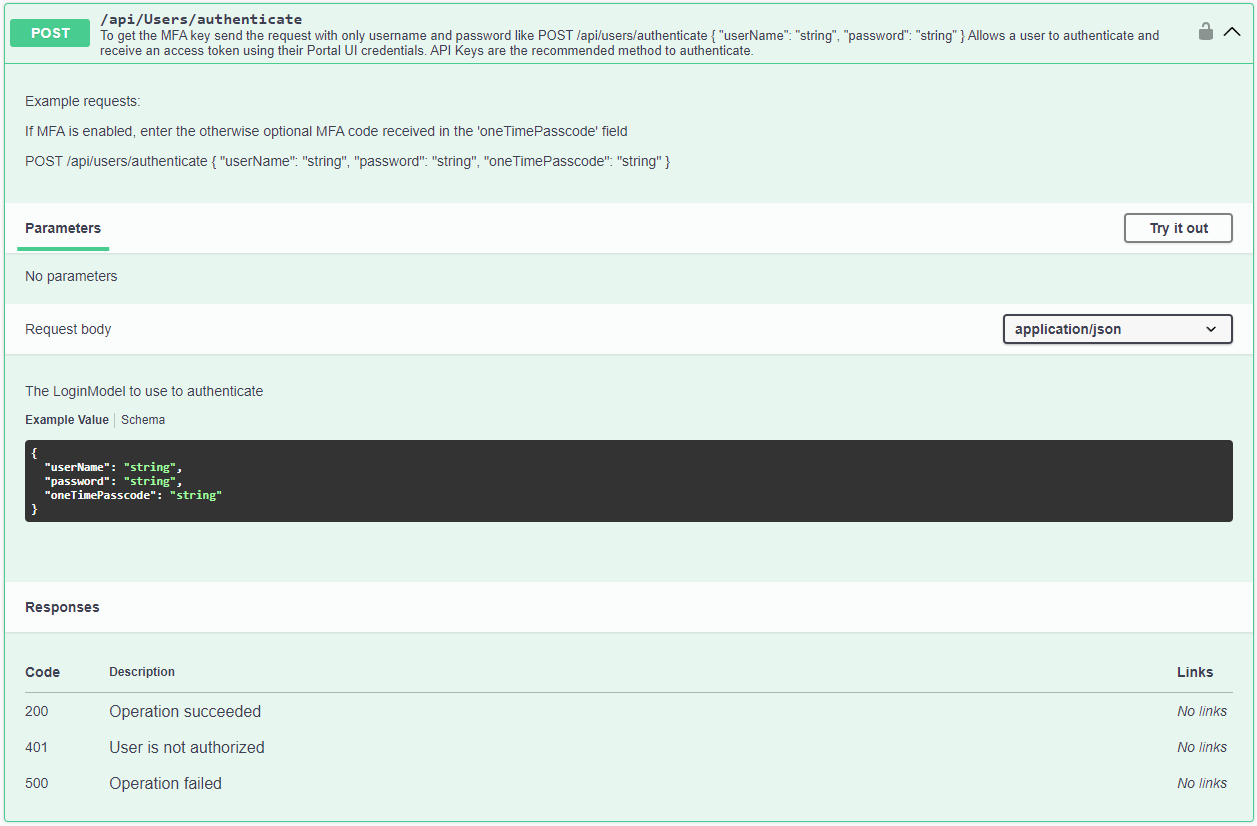This screenshot has height=826, width=1257.
Task: Click inside the JSON example code block
Action: (x=628, y=481)
